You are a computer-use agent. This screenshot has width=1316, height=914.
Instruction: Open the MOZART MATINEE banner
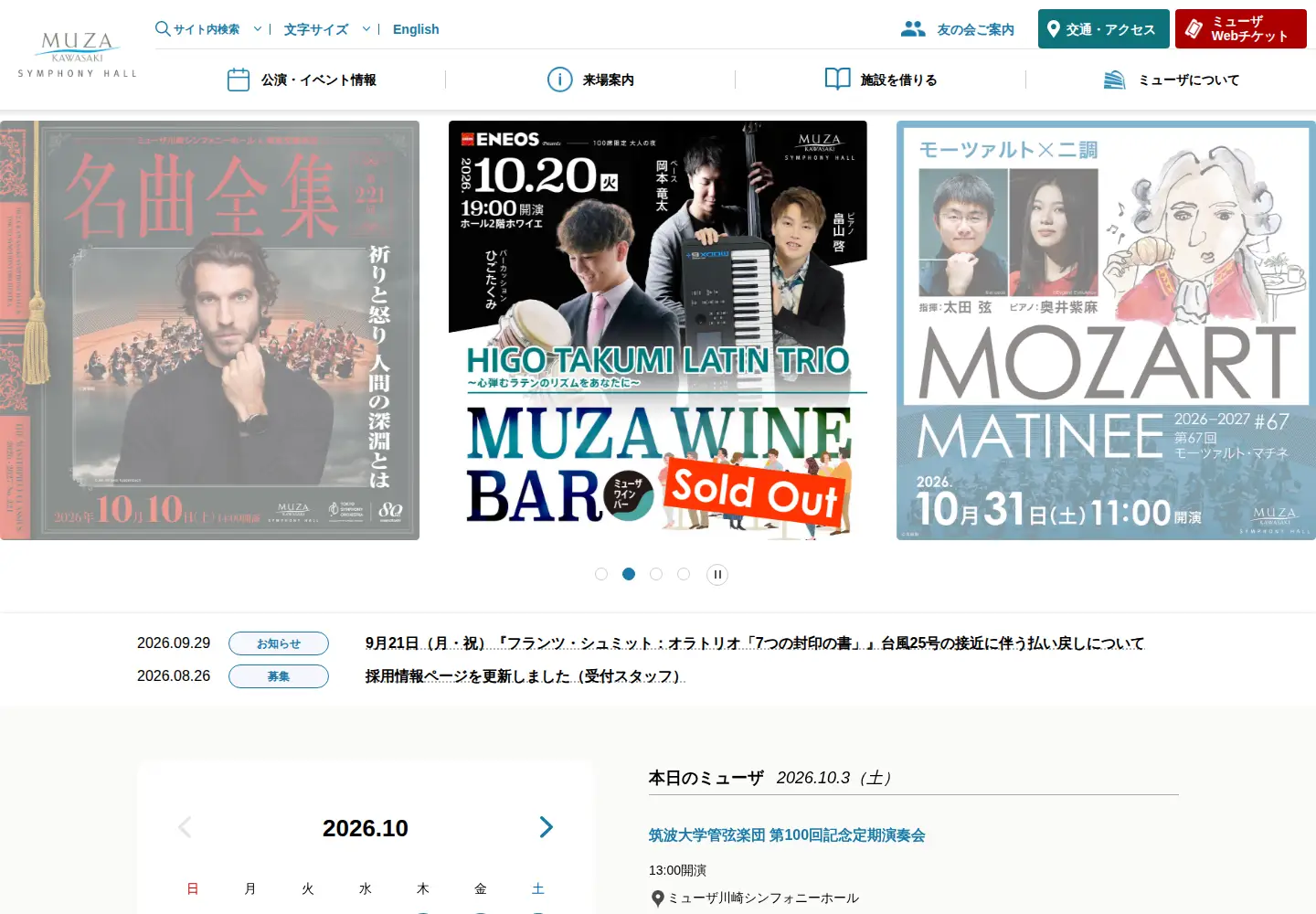(x=1106, y=330)
